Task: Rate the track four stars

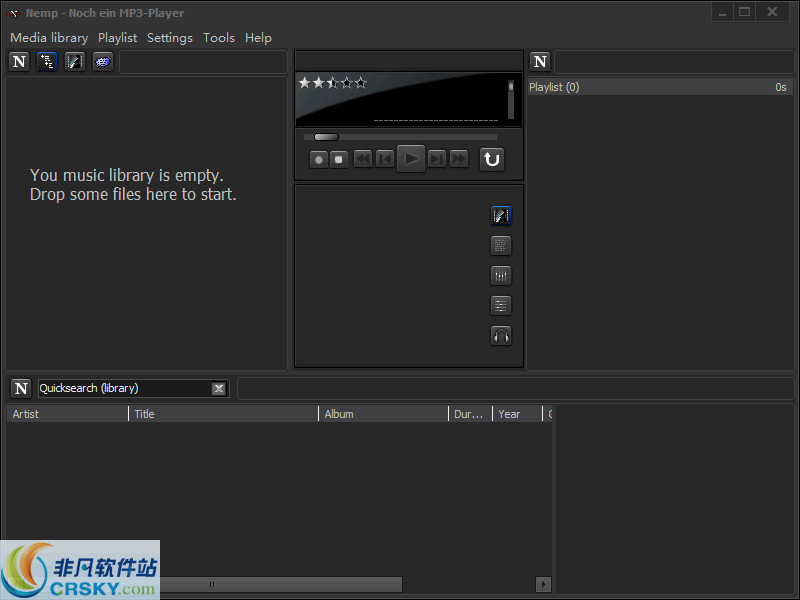Action: [x=346, y=82]
